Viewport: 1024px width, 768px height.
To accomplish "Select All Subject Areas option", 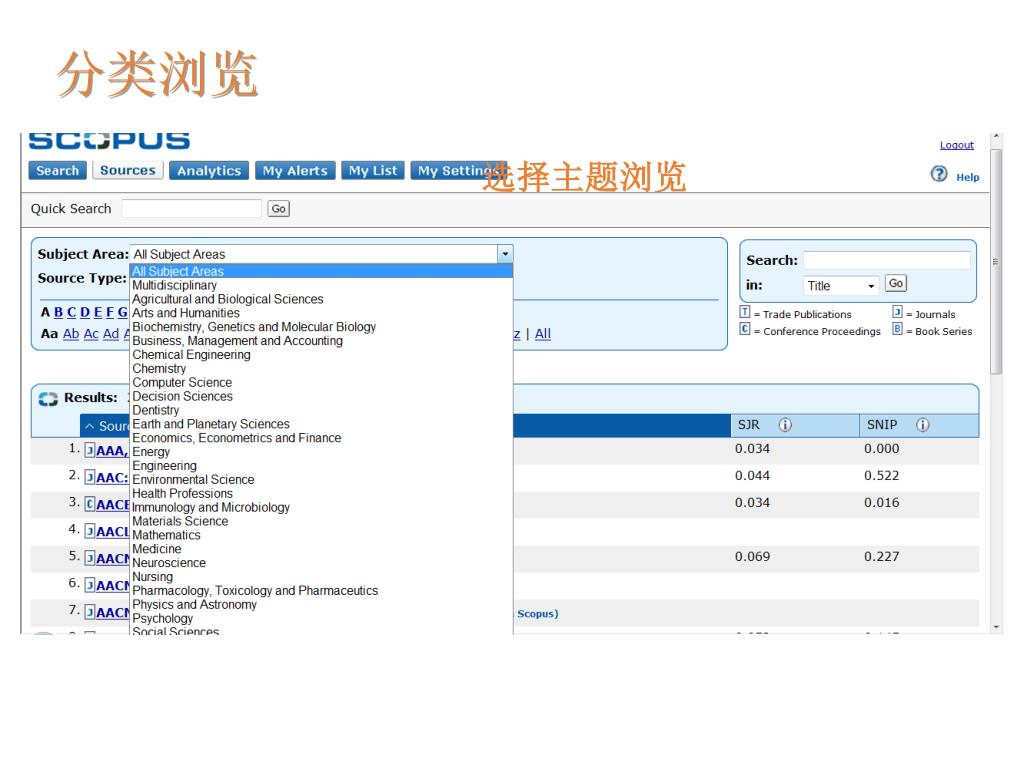I will pyautogui.click(x=321, y=271).
